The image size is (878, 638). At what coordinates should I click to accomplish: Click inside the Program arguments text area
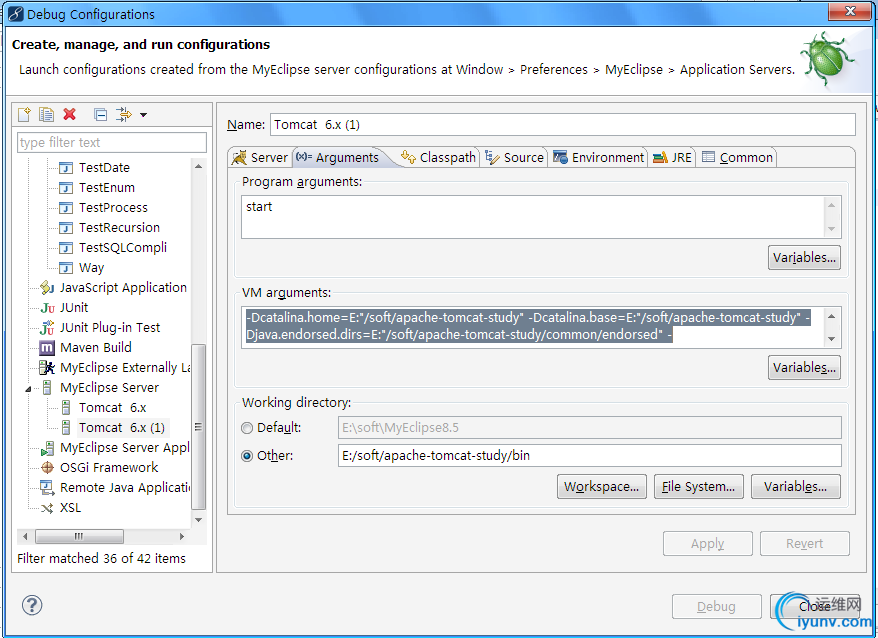coord(532,217)
